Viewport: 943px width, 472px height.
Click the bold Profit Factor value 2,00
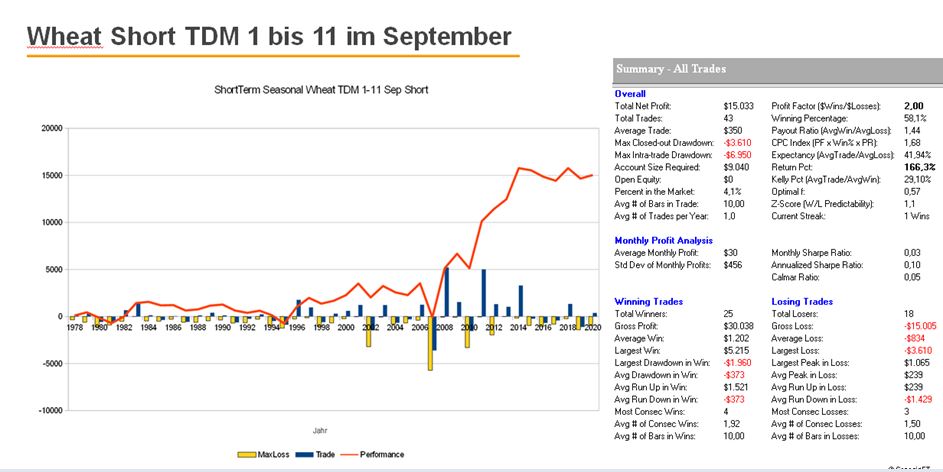click(912, 105)
